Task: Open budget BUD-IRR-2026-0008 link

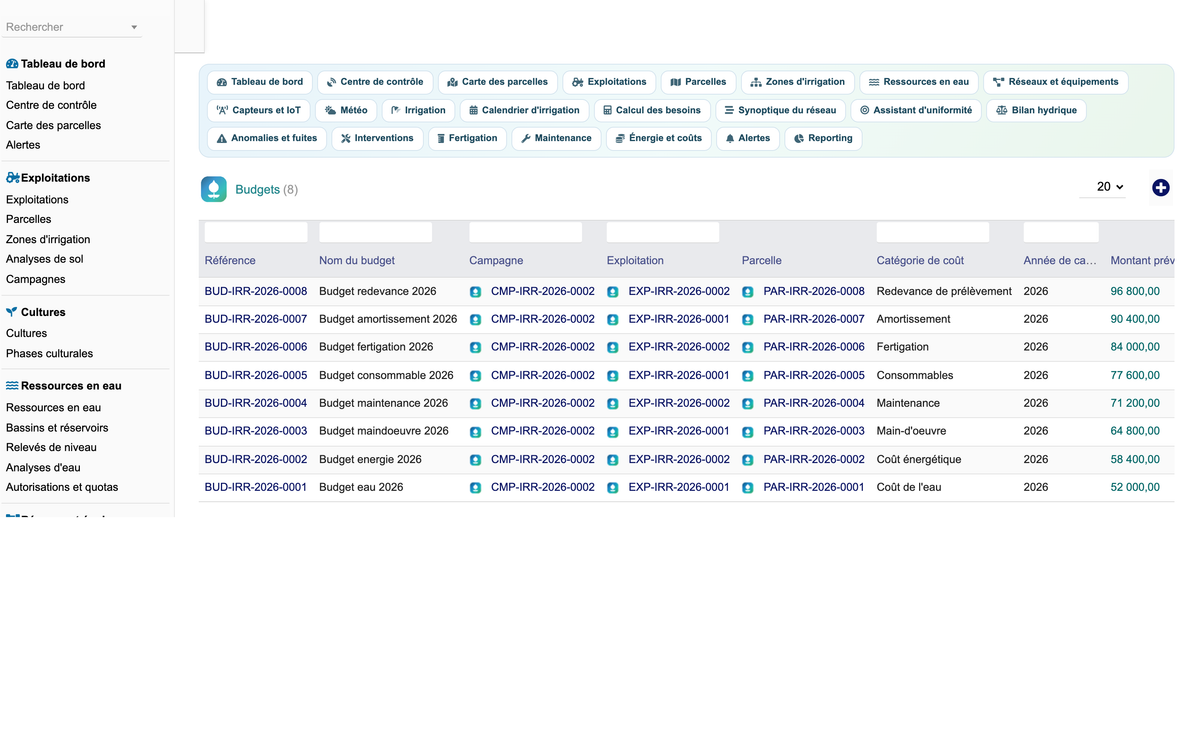Action: pos(256,292)
